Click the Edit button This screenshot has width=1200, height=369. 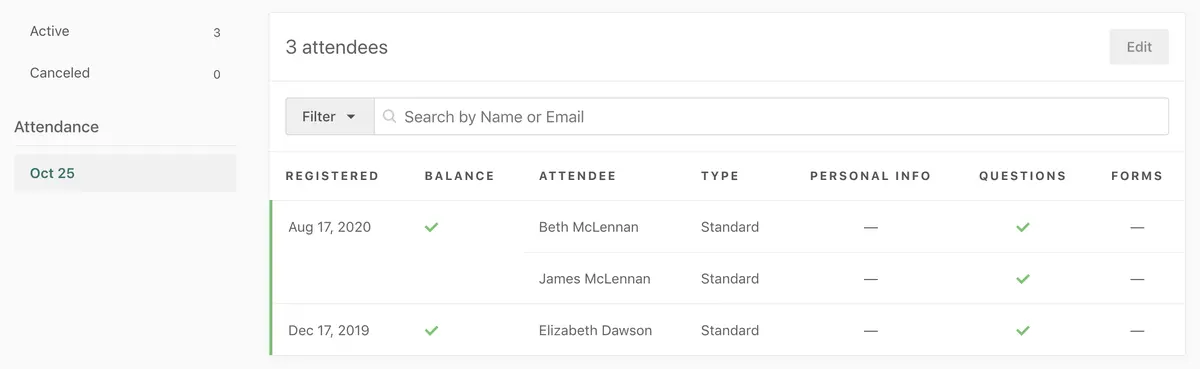click(x=1139, y=47)
